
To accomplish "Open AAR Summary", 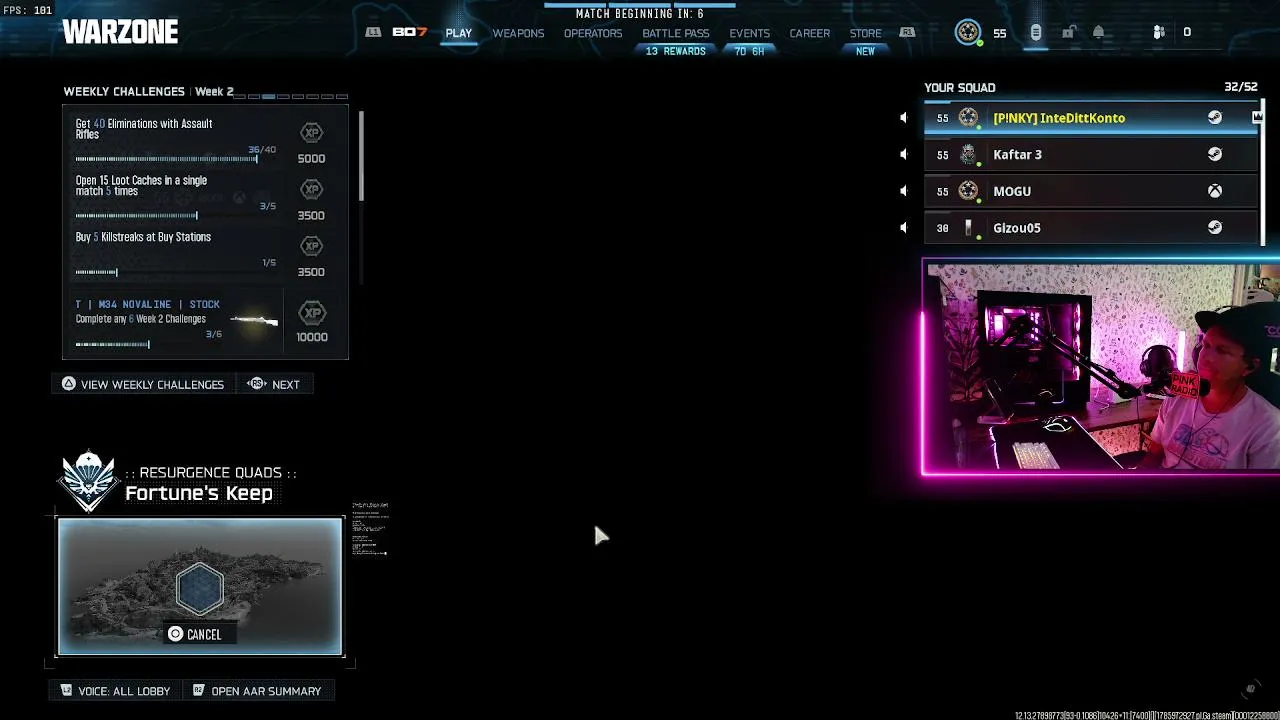I will click(x=257, y=691).
